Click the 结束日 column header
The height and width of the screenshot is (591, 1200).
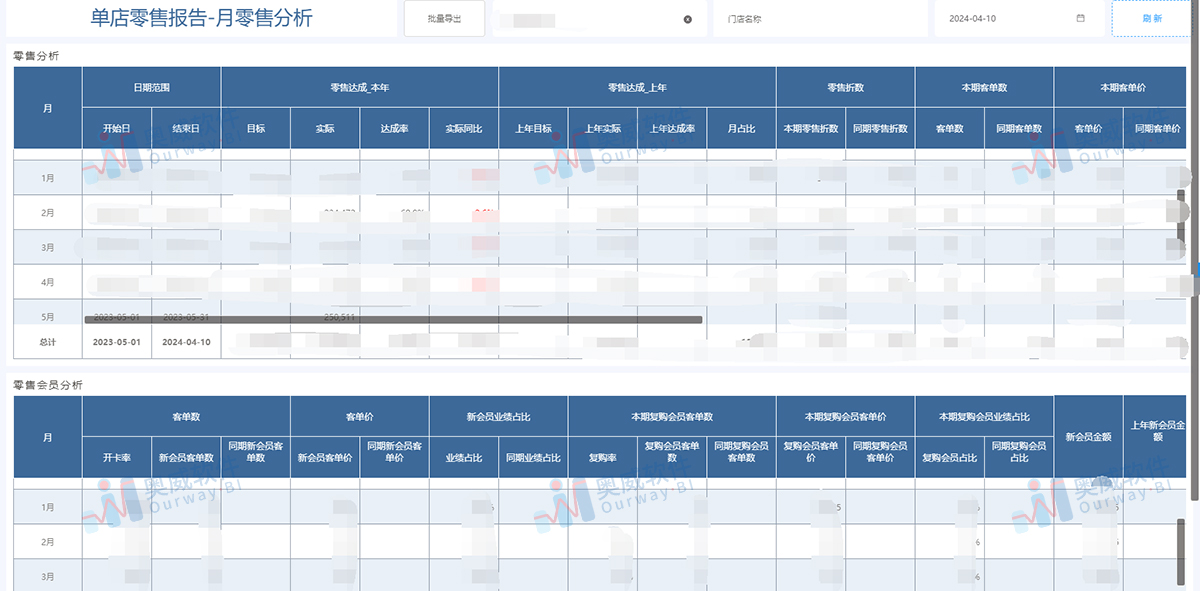click(x=186, y=129)
